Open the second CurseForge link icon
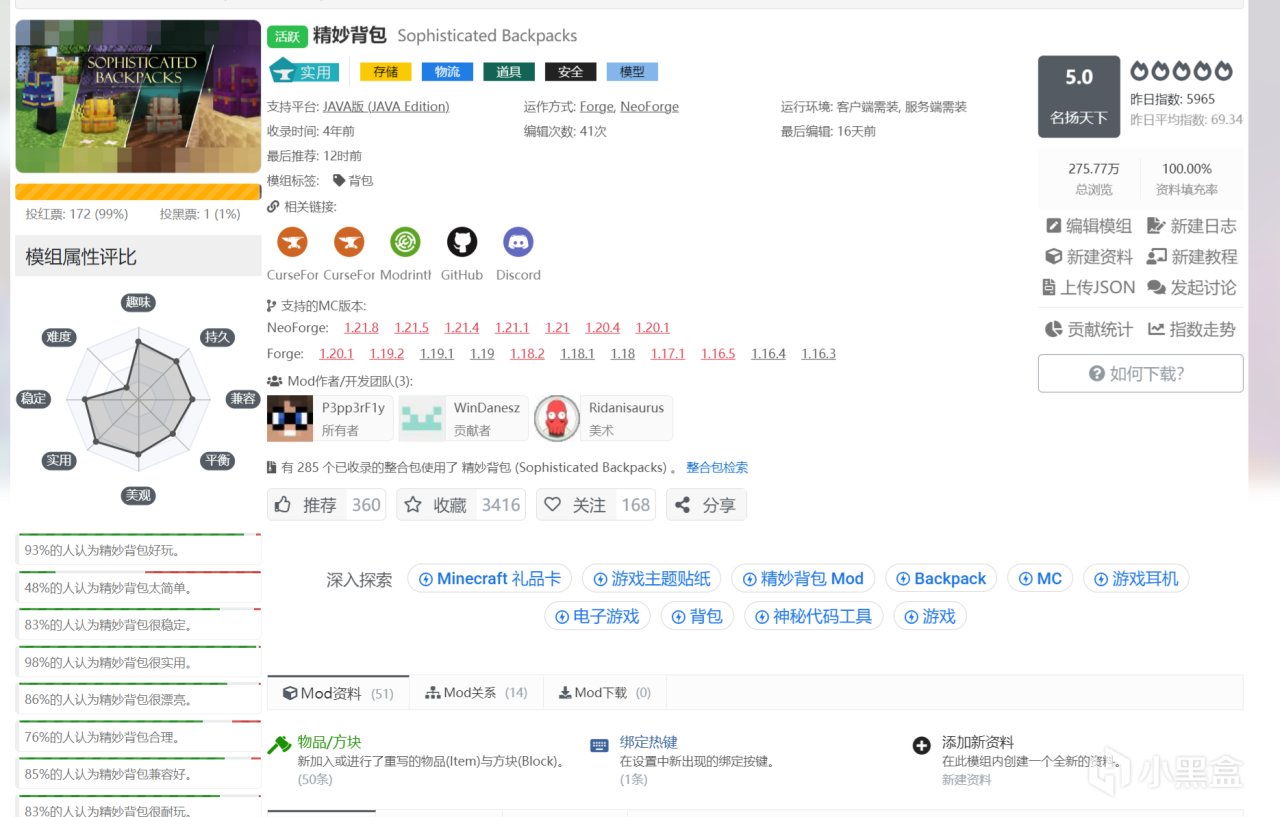Viewport: 1280px width, 817px height. [x=349, y=242]
